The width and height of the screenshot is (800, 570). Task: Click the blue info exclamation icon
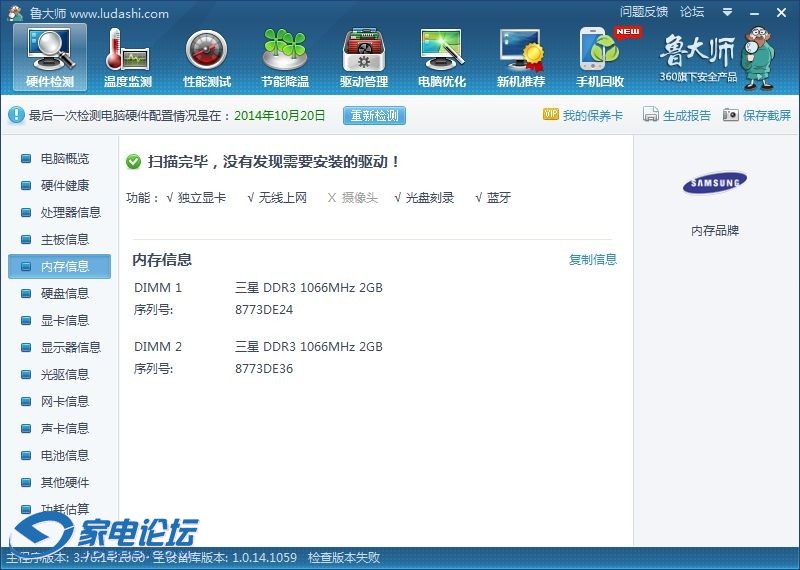pyautogui.click(x=16, y=115)
